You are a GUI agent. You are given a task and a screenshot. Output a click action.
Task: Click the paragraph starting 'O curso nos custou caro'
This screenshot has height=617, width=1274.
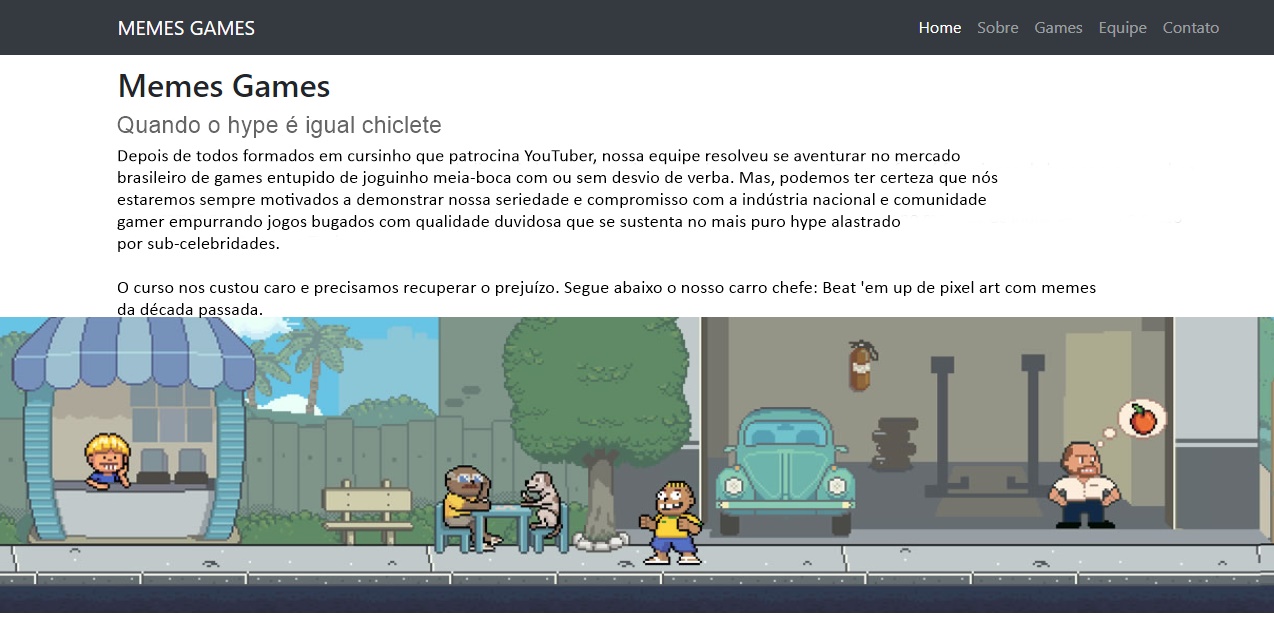tap(606, 298)
